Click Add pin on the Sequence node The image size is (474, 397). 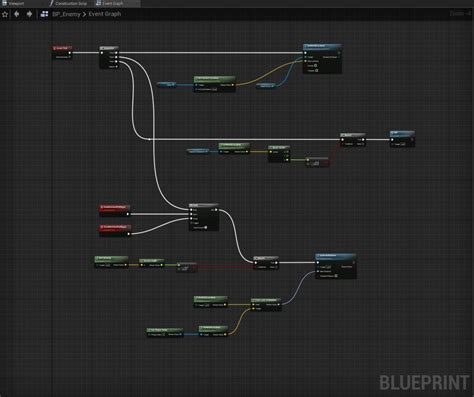(113, 67)
